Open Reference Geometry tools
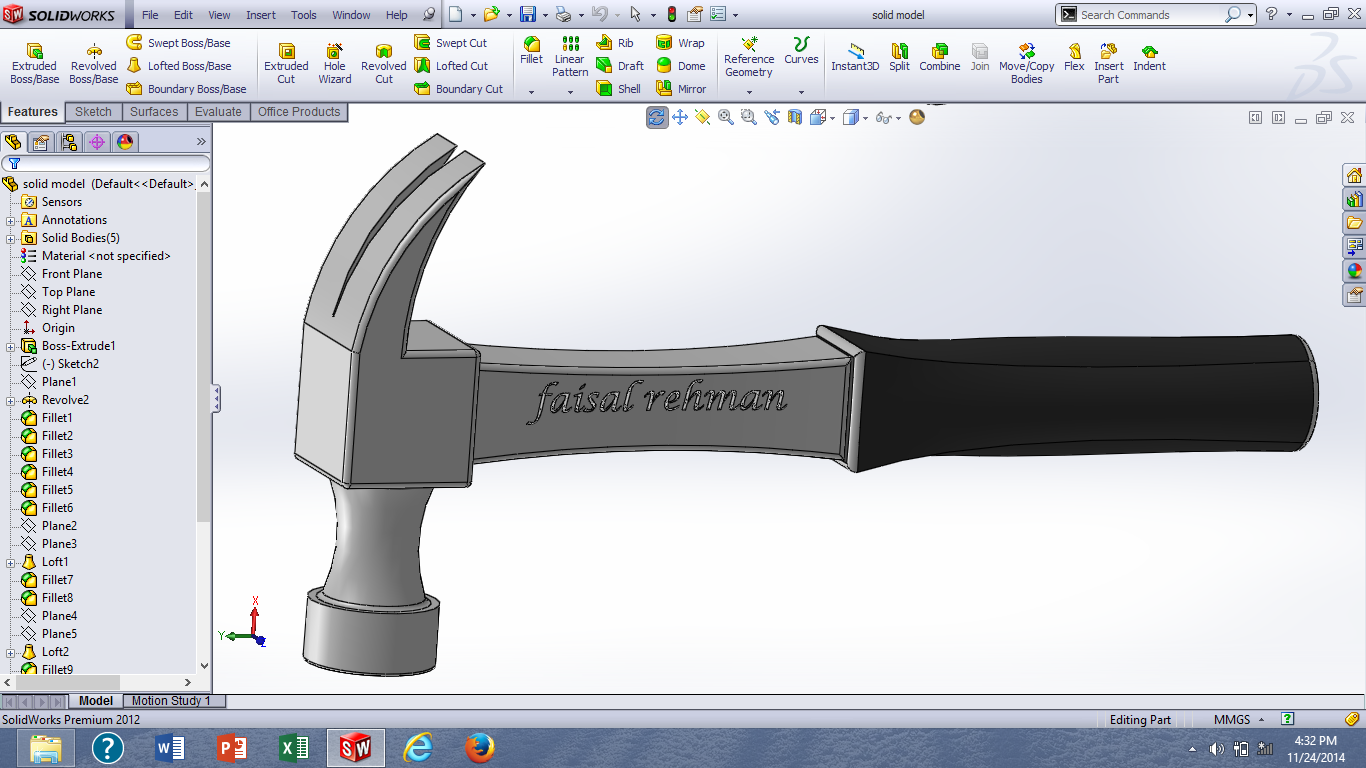1366x768 pixels. tap(749, 57)
